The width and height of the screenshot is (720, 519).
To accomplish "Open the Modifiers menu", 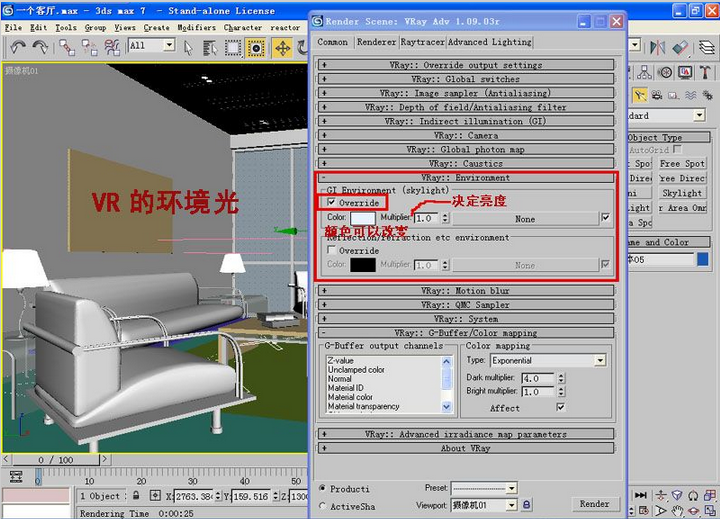I will pos(197,28).
